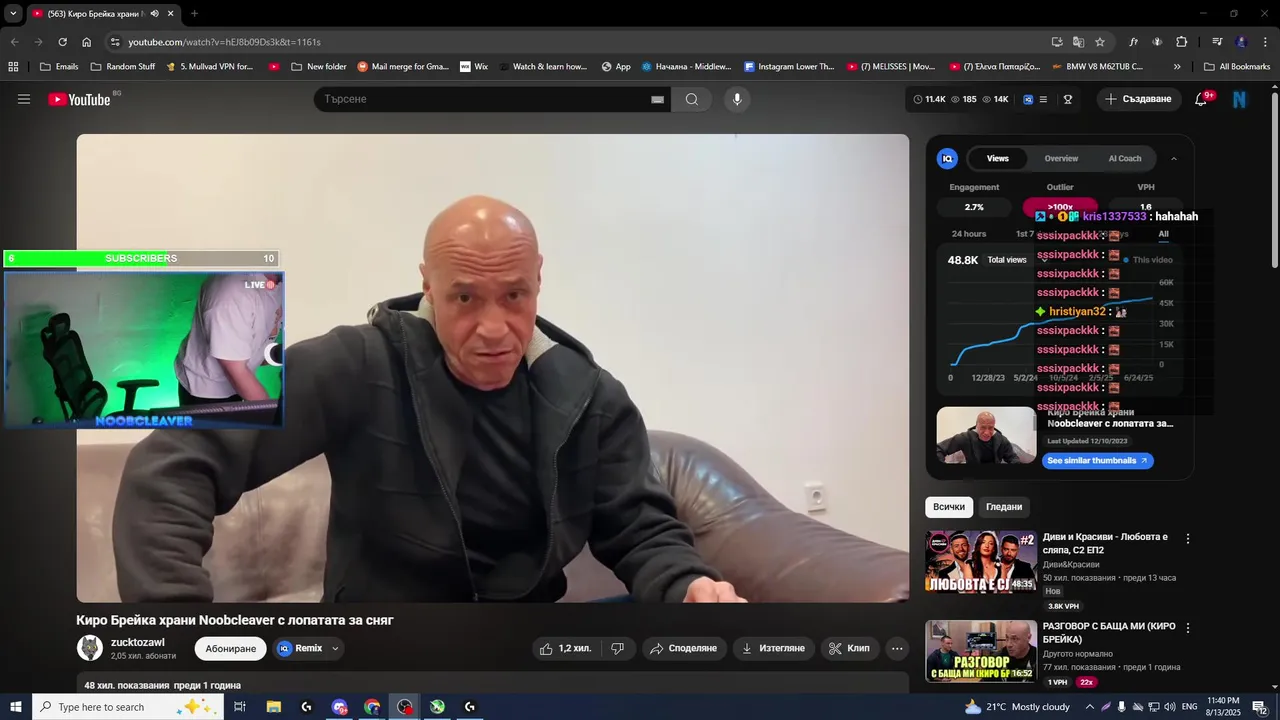
Task: Switch to the Overview tab
Action: 1061,158
